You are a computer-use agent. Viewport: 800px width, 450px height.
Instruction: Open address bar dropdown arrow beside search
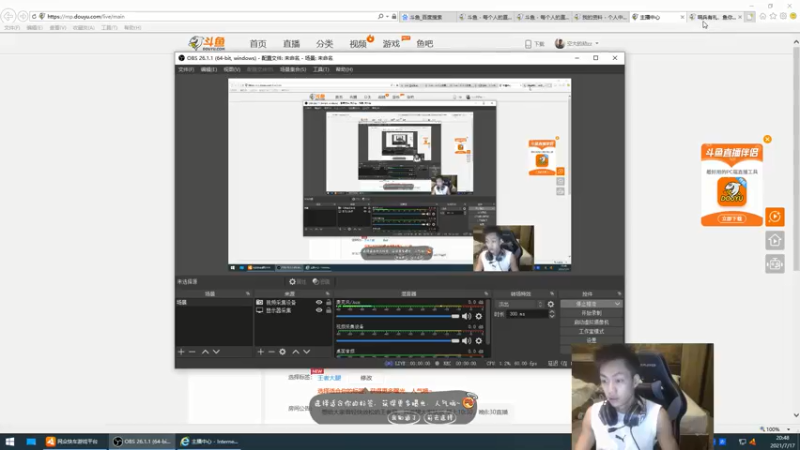click(x=387, y=16)
